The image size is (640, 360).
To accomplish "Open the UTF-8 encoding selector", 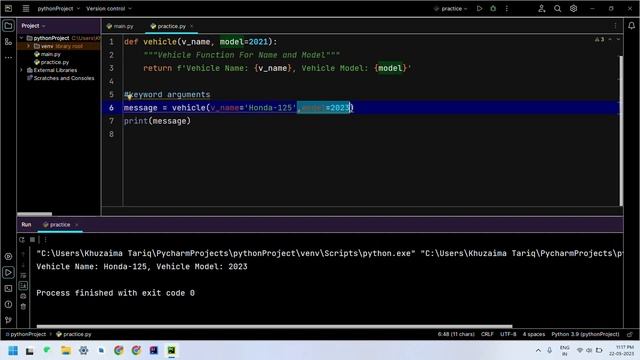I will (x=508, y=334).
